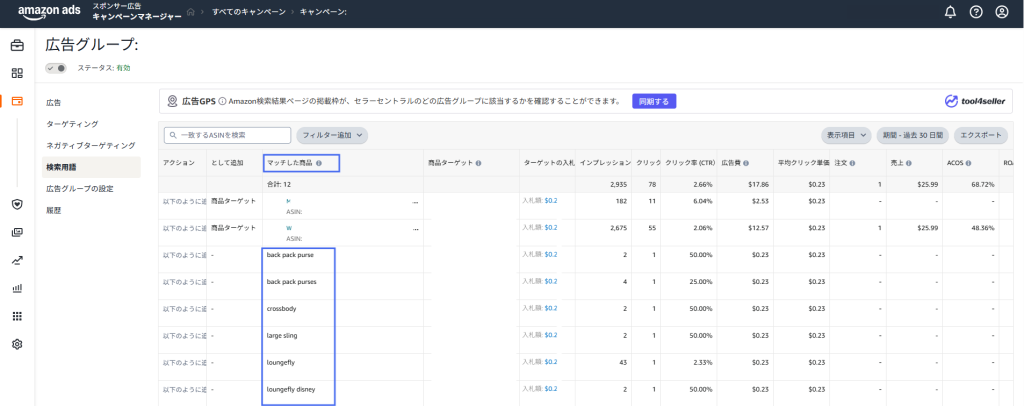The width and height of the screenshot is (1024, 406).
Task: Open the trending arrow insights icon
Action: [x=17, y=260]
